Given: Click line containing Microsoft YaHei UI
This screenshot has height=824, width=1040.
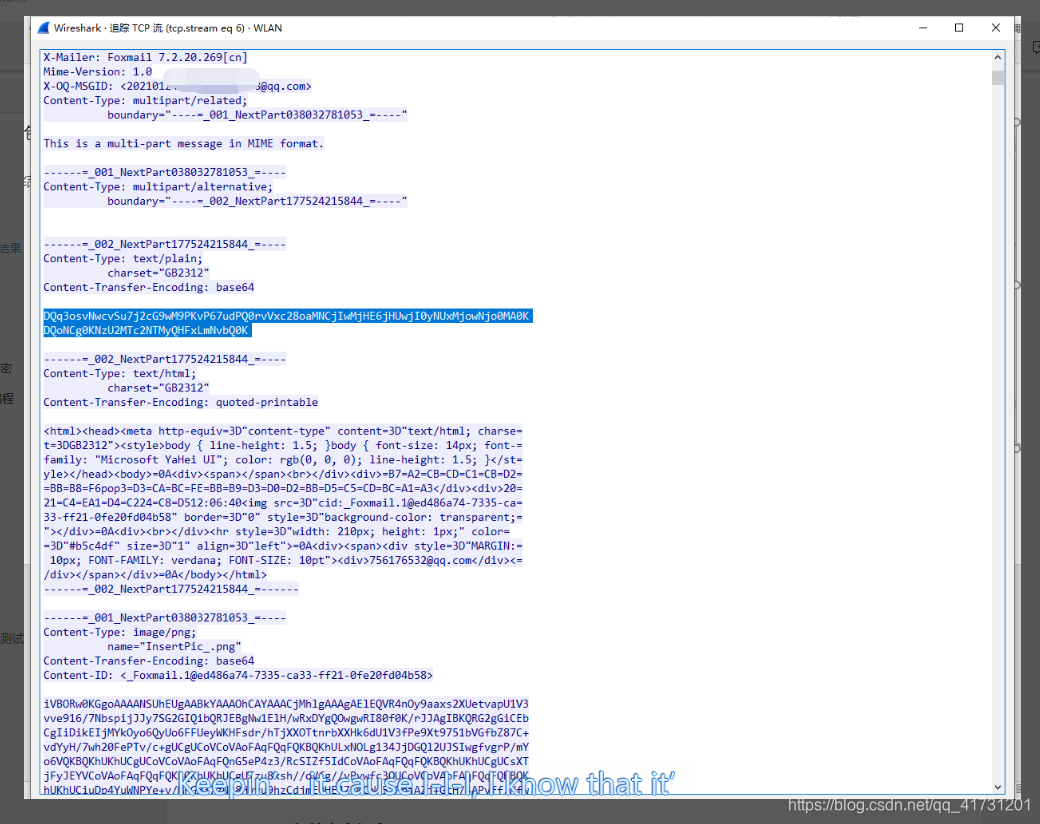Looking at the screenshot, I should click(x=283, y=460).
